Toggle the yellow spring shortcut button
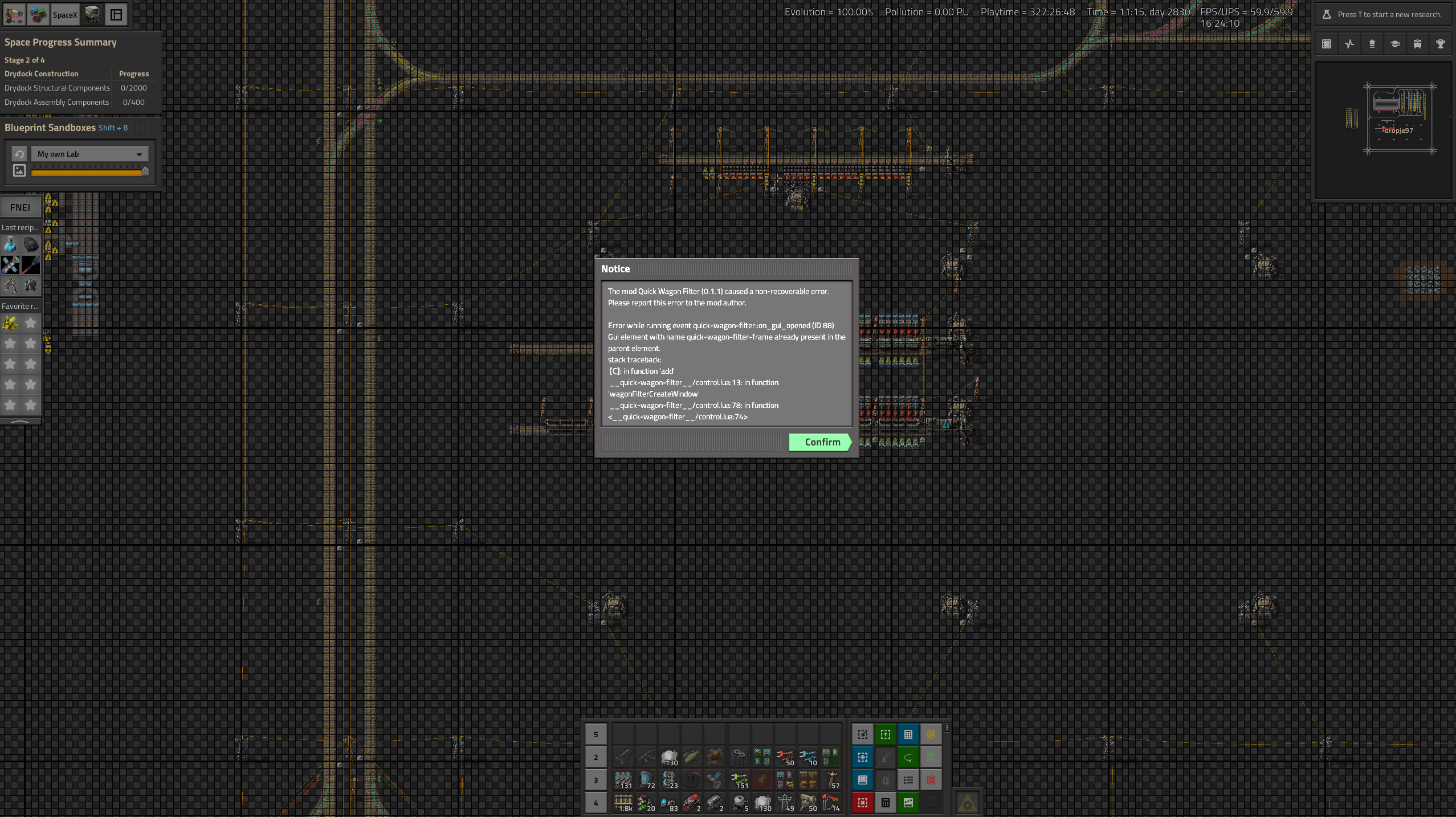The image size is (1456, 817). [x=931, y=734]
